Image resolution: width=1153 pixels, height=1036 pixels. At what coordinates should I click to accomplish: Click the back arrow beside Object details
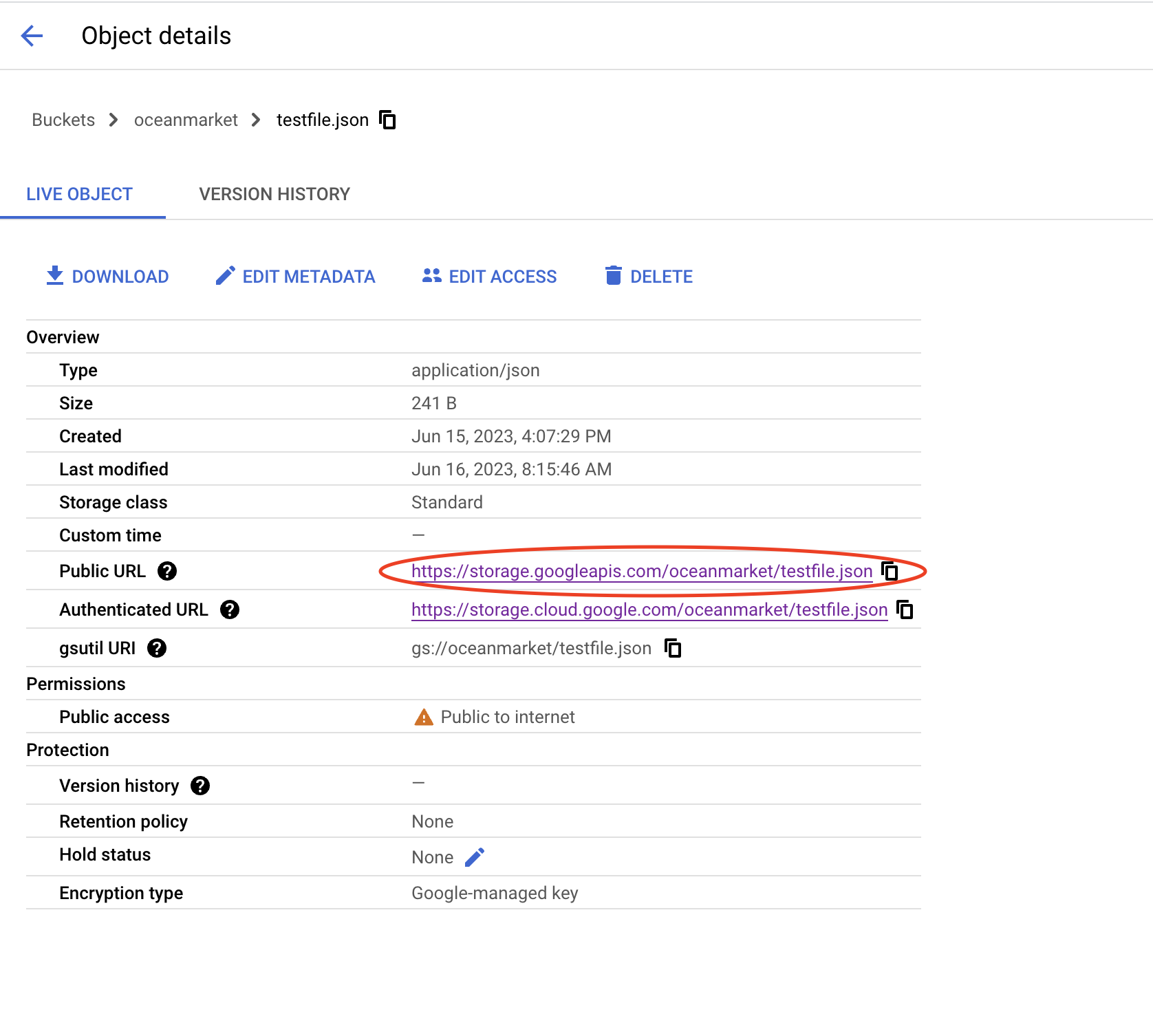[x=32, y=36]
